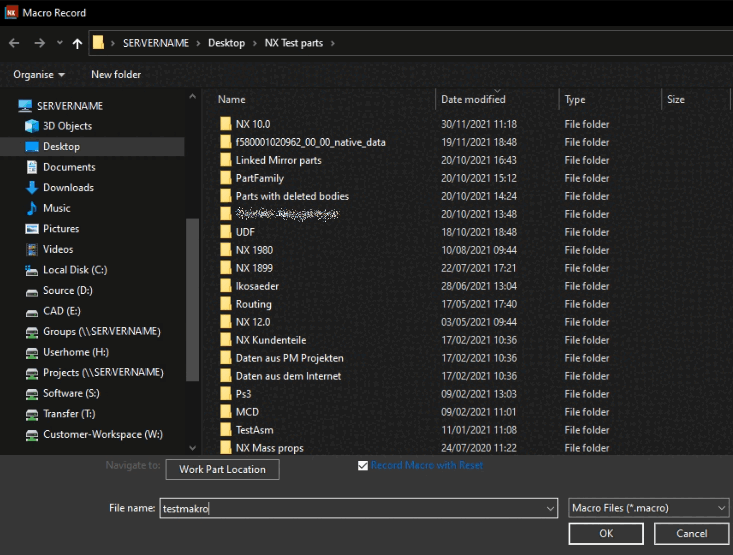Expand chevron after NX Test parts breadcrumb
Viewport: 733px width, 555px height.
pos(333,43)
